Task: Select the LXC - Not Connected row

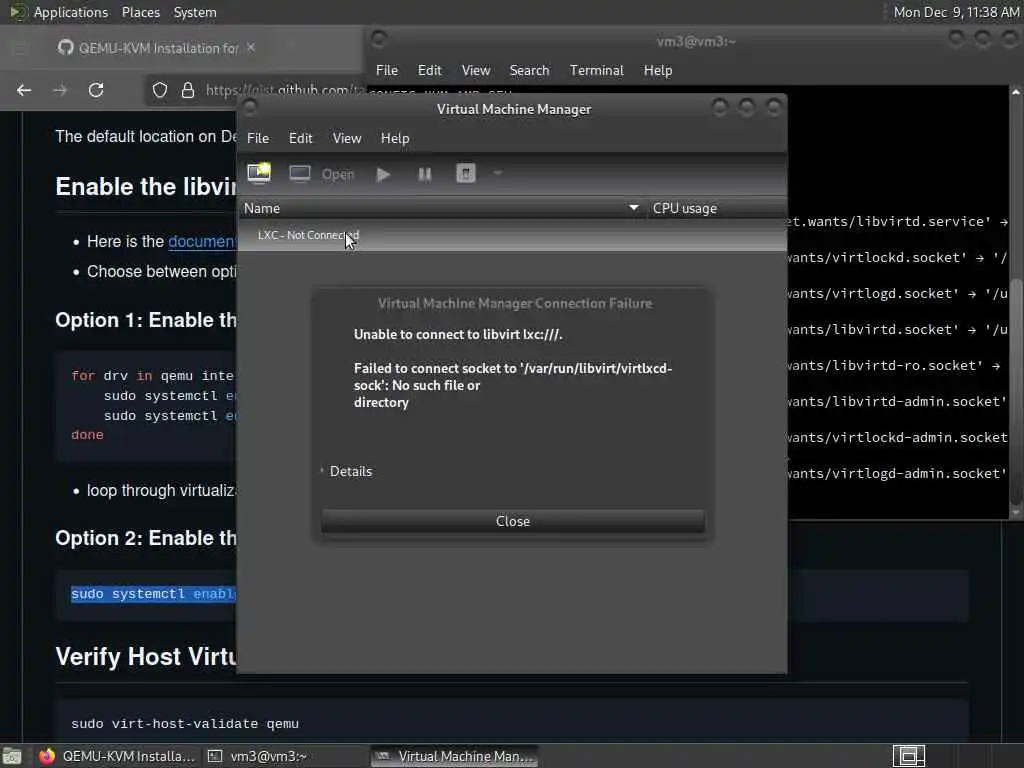Action: [512, 235]
